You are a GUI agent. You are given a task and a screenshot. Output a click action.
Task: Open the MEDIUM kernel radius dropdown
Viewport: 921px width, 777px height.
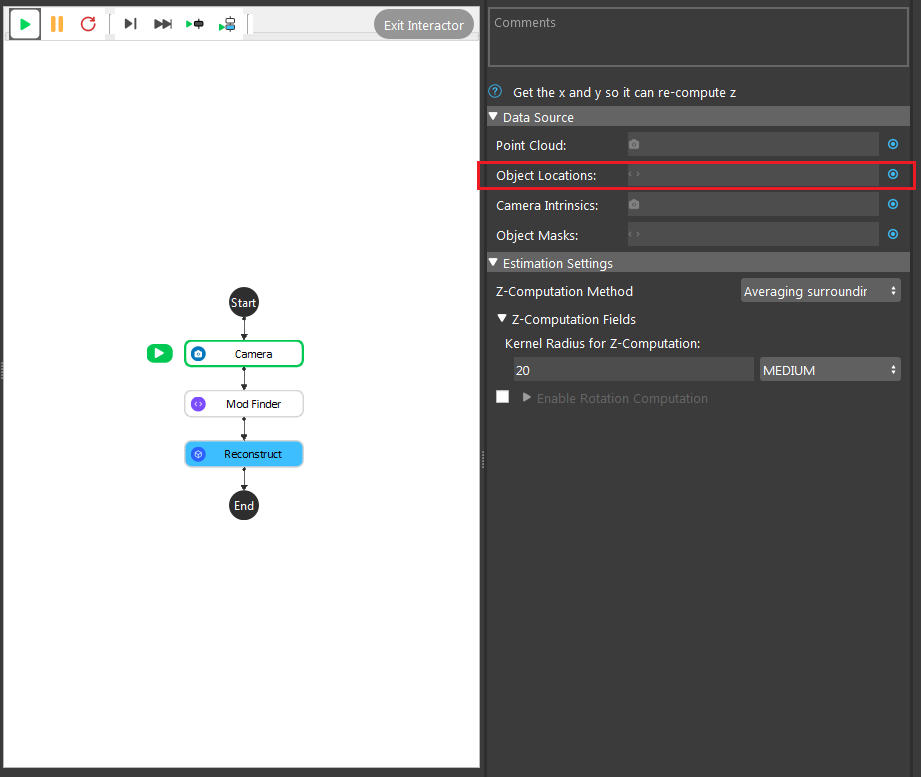[x=830, y=370]
